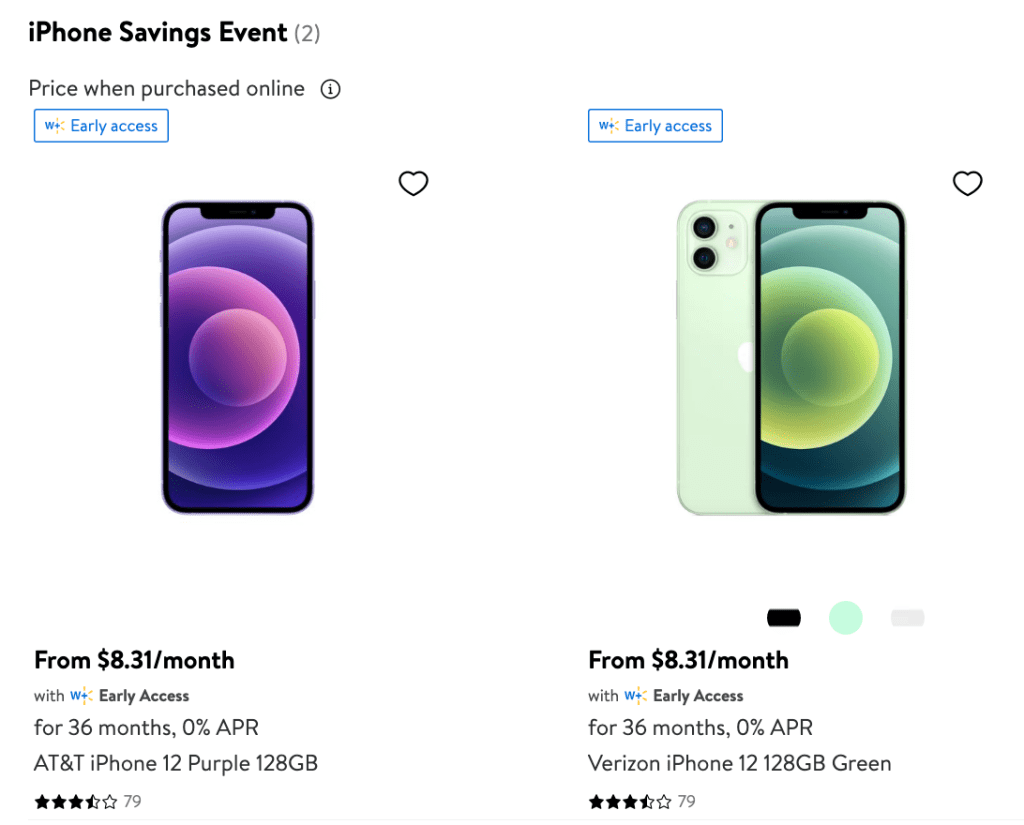The height and width of the screenshot is (825, 1024).
Task: Click iPhone Savings Event heading
Action: tap(158, 33)
